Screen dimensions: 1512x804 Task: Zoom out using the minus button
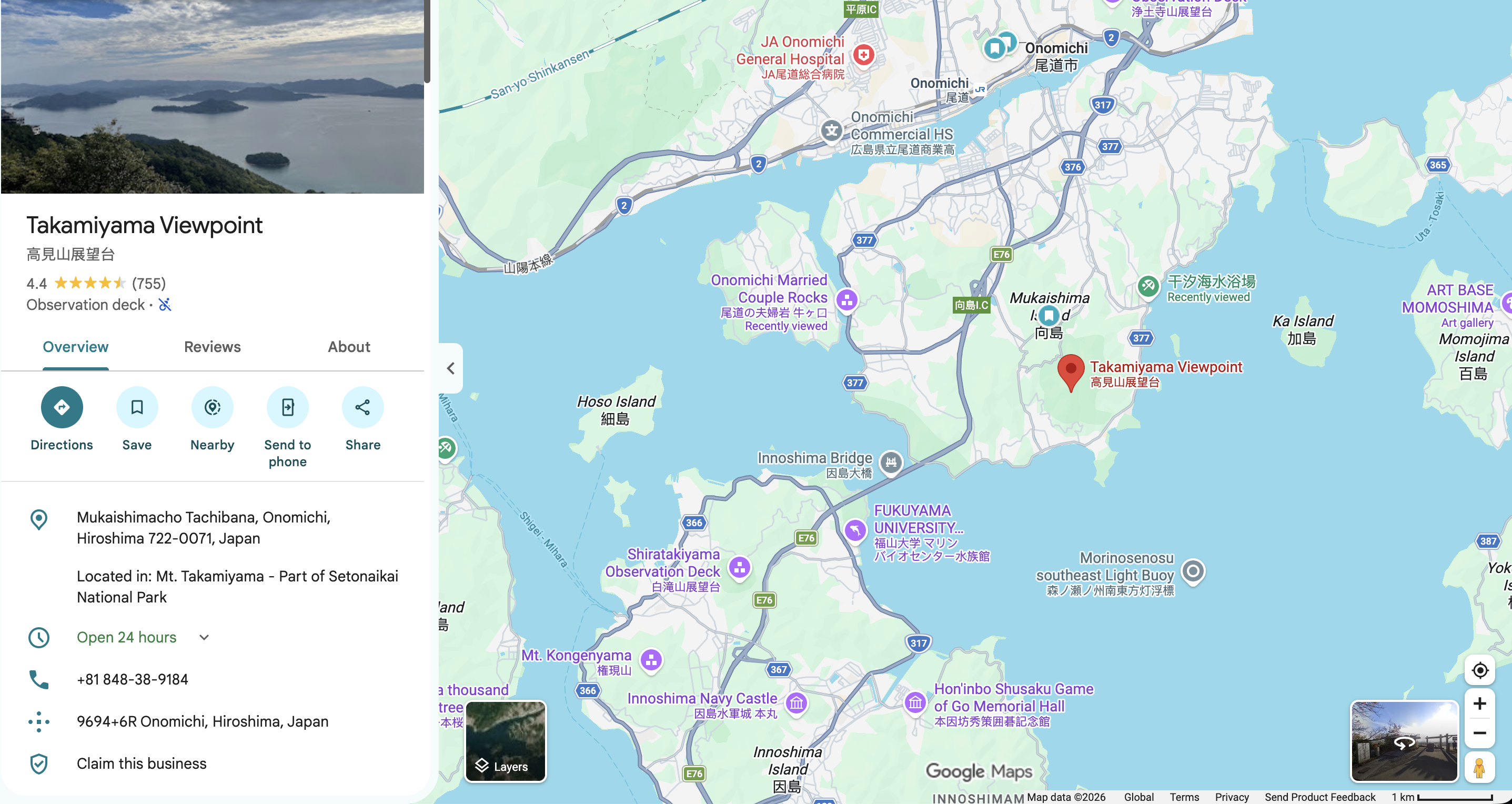click(1480, 733)
